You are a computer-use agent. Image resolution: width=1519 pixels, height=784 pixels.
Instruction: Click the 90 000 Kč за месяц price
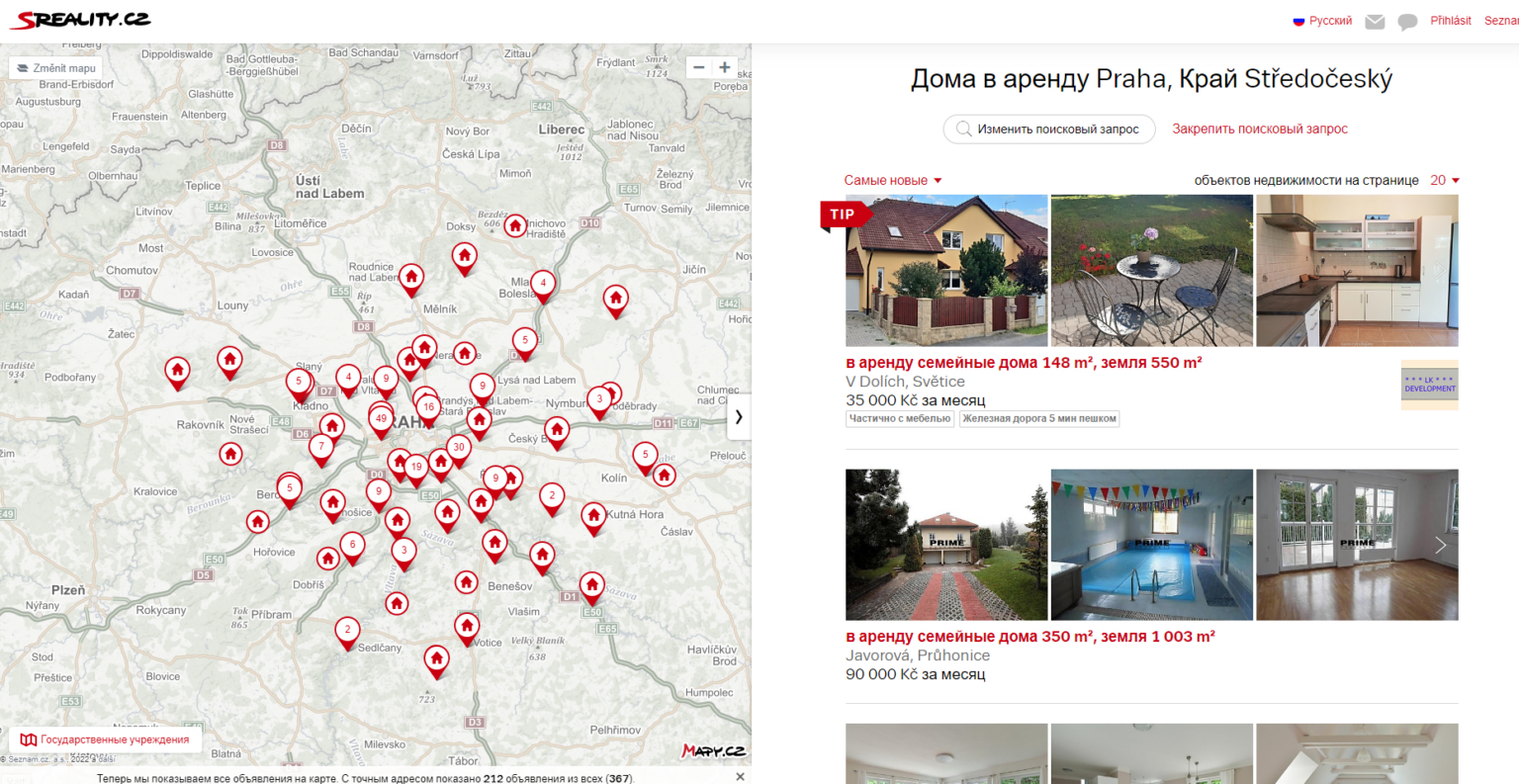[x=916, y=674]
